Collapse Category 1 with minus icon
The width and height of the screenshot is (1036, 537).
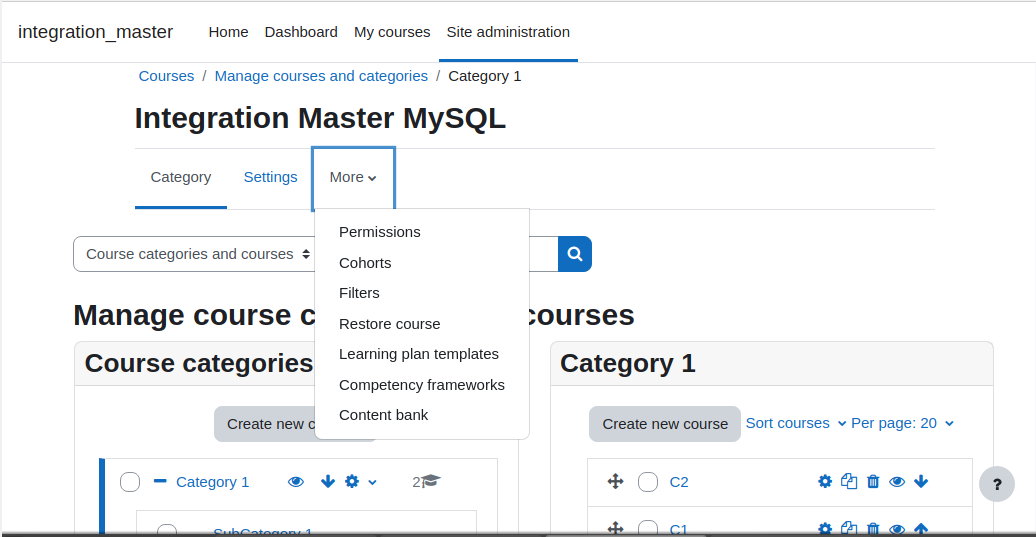point(160,481)
